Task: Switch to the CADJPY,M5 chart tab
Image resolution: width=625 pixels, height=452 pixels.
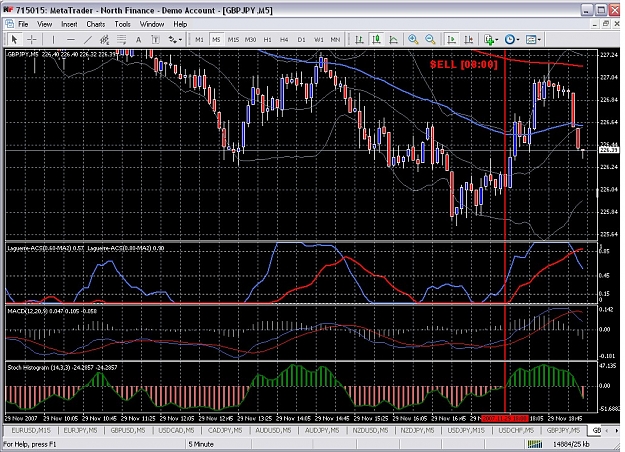Action: click(x=225, y=430)
